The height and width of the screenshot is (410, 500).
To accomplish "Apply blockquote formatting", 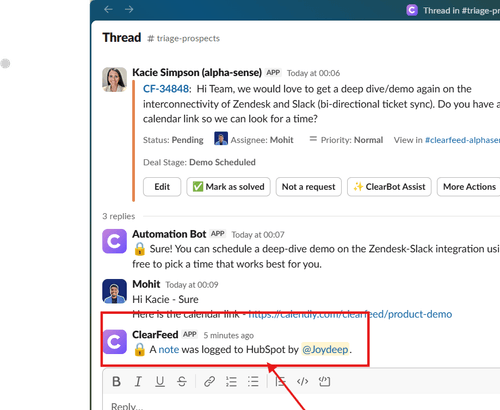I will 280,381.
